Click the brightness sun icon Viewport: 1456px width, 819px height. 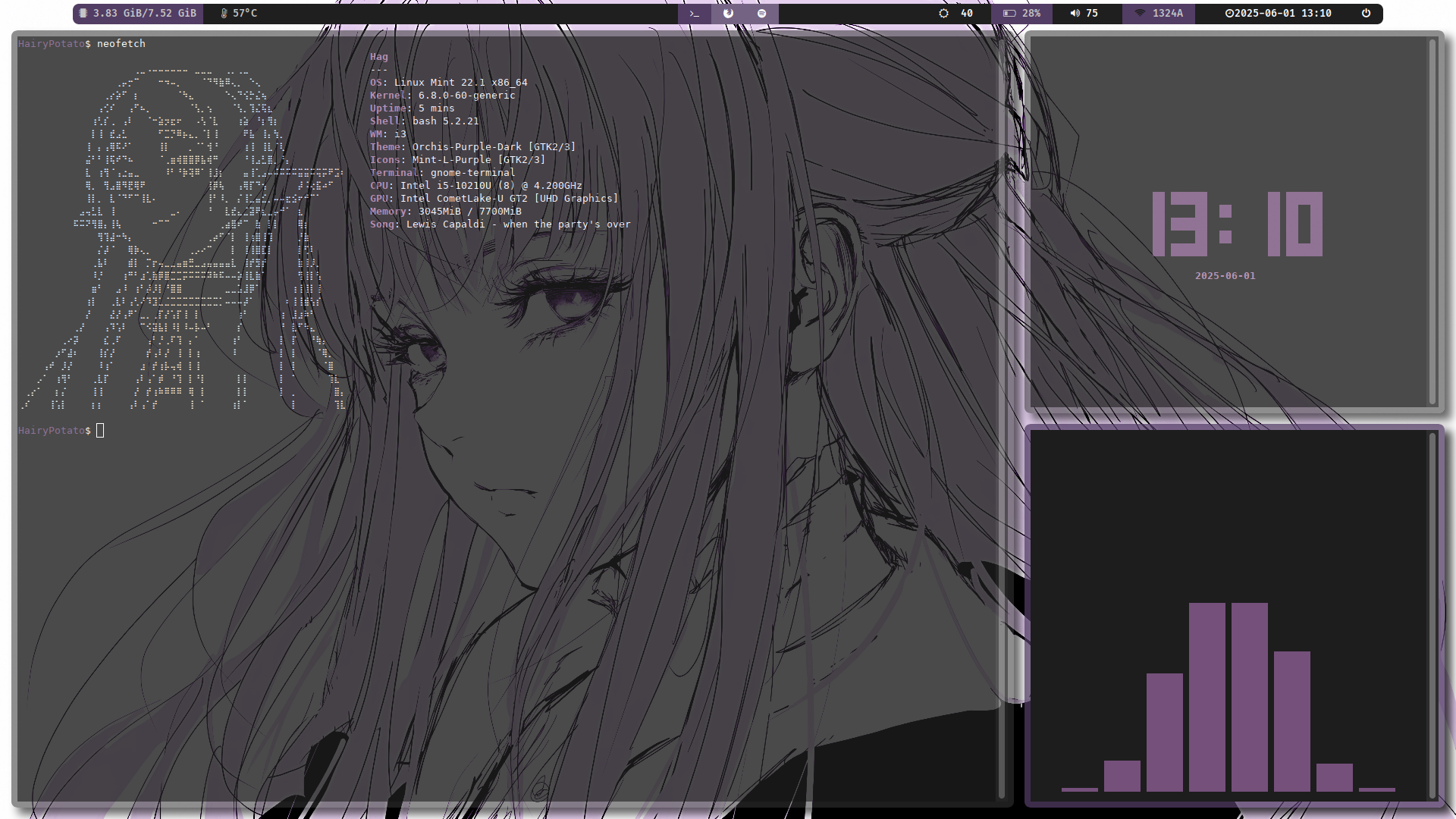tap(943, 14)
